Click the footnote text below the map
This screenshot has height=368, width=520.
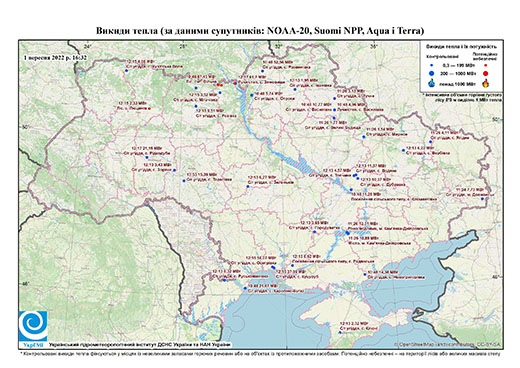point(260,353)
